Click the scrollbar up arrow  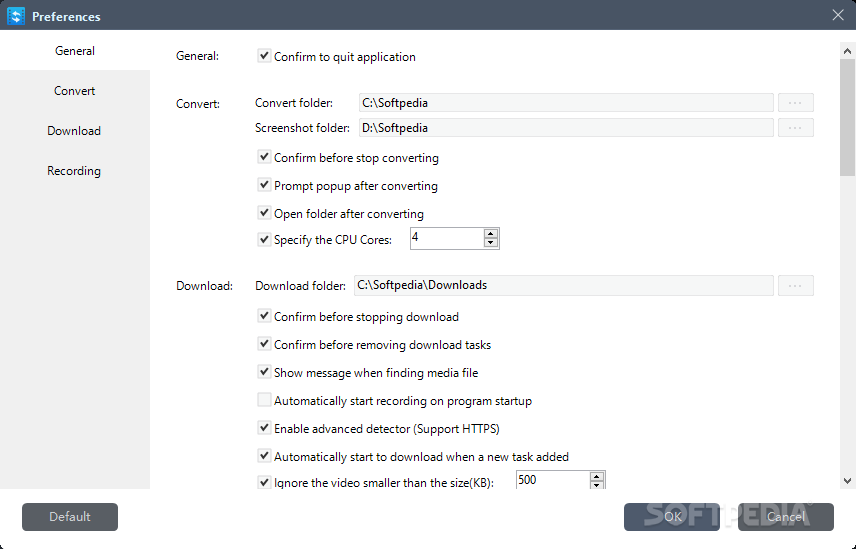[847, 51]
